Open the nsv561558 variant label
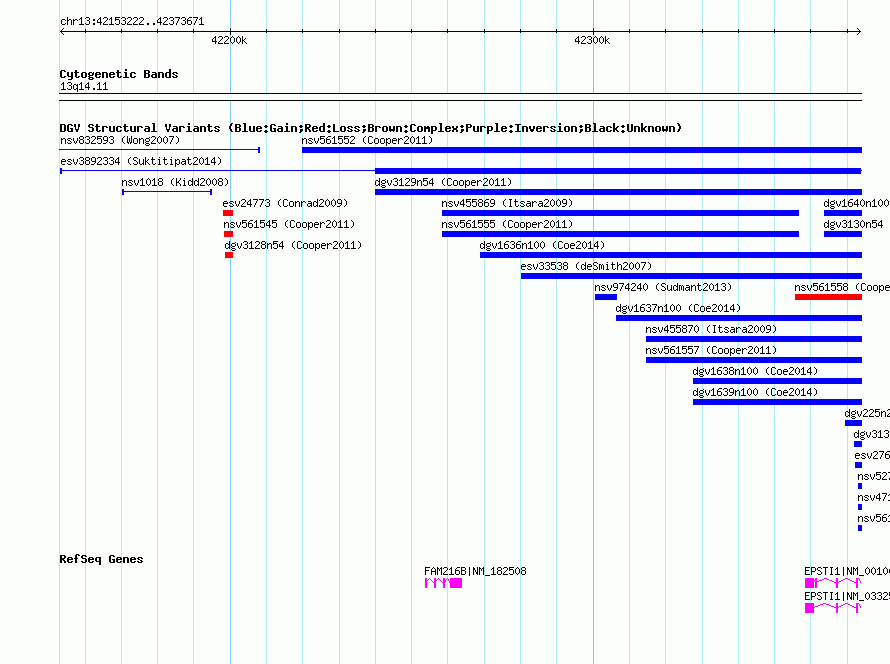The image size is (890, 664). [842, 287]
